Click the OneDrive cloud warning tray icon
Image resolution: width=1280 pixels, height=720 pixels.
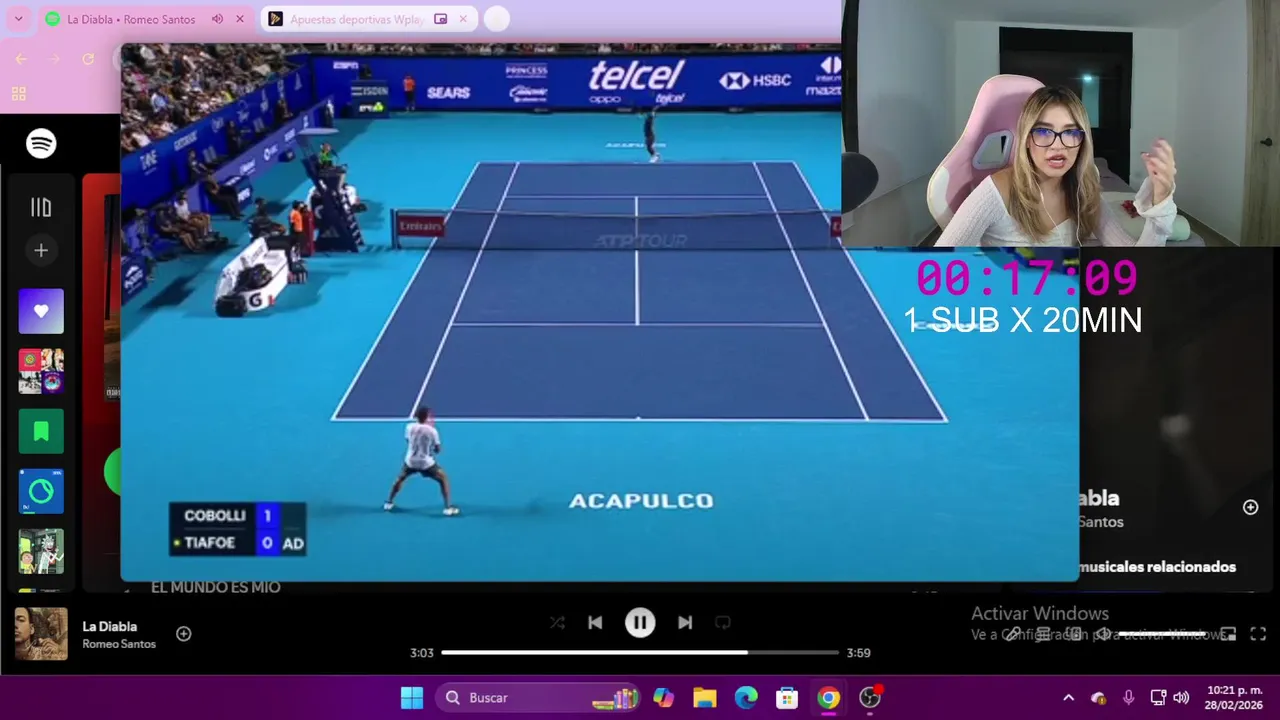pos(1098,698)
